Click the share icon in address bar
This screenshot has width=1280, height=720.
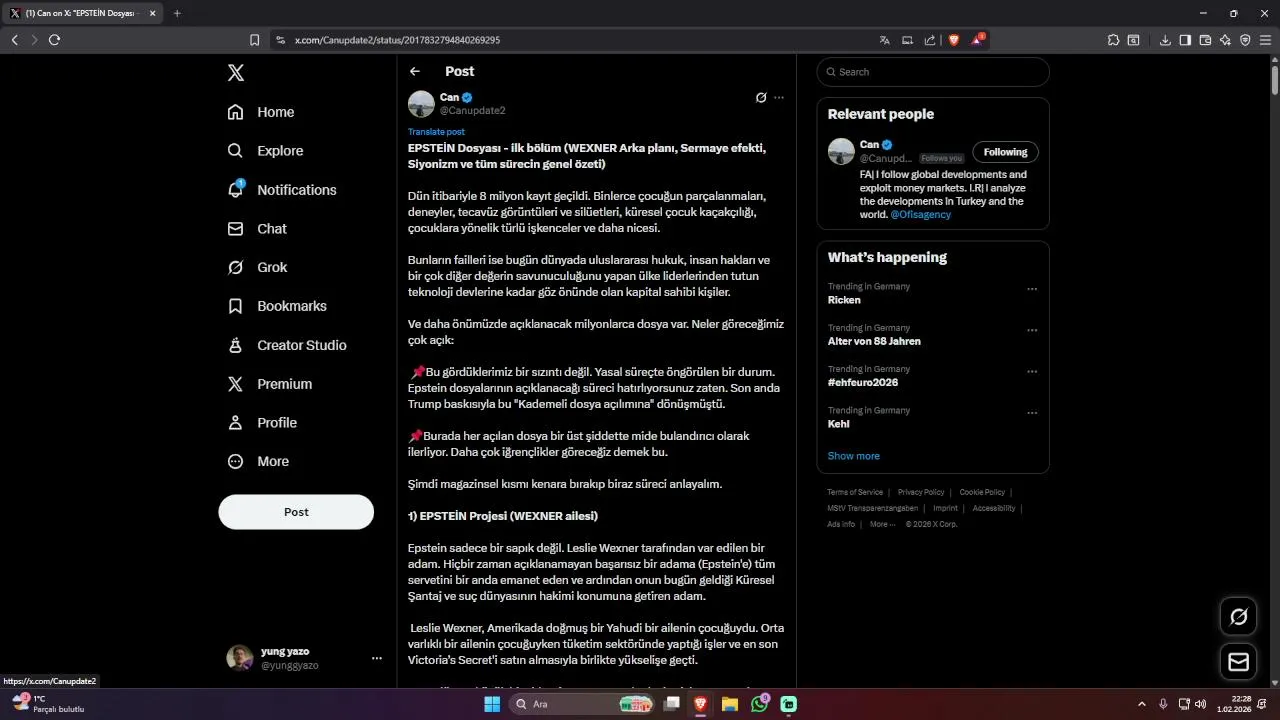[x=930, y=40]
